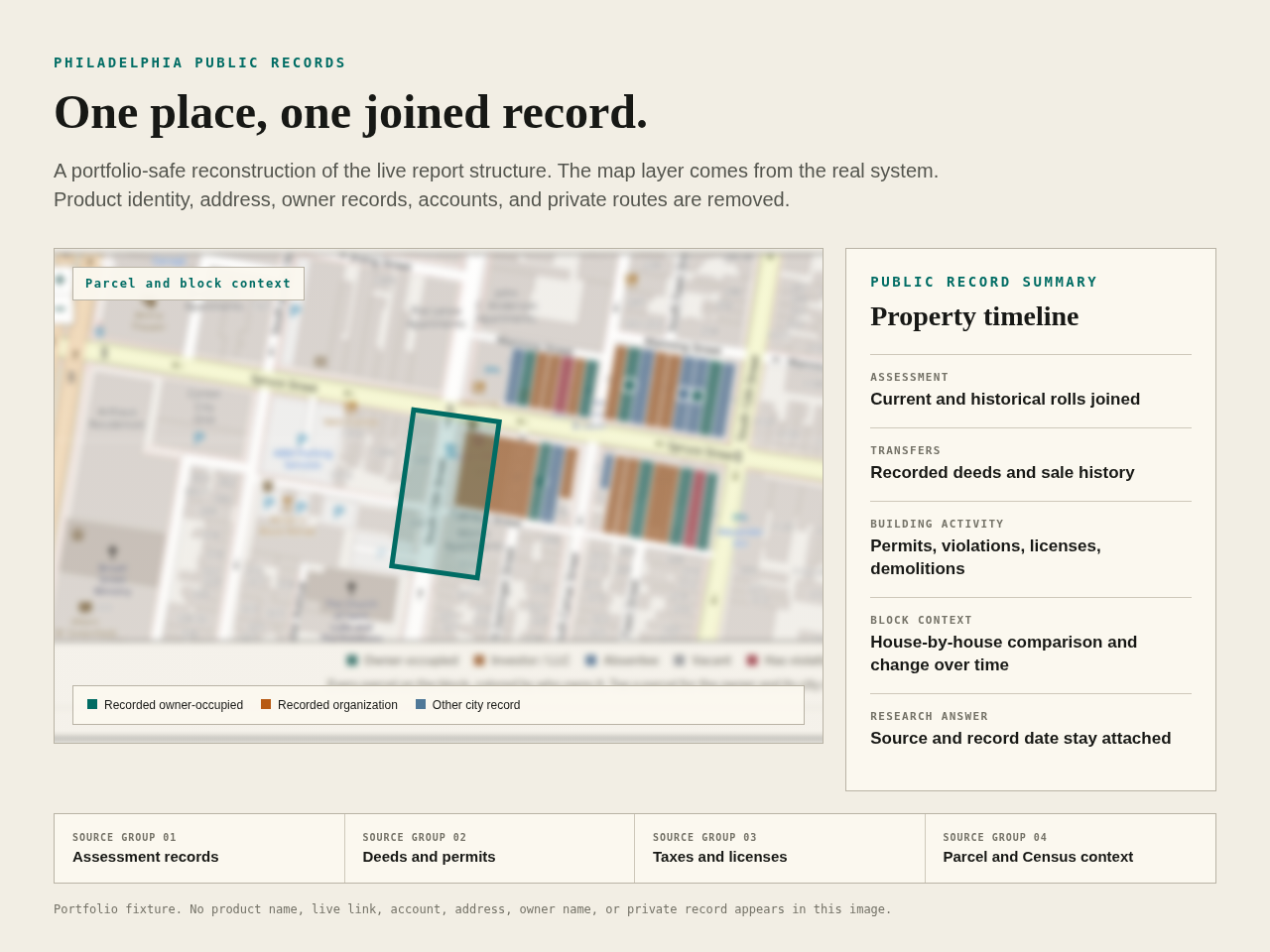This screenshot has height=952, width=1270.
Task: Open Source Group 02 Deeds and permits card
Action: (x=490, y=849)
